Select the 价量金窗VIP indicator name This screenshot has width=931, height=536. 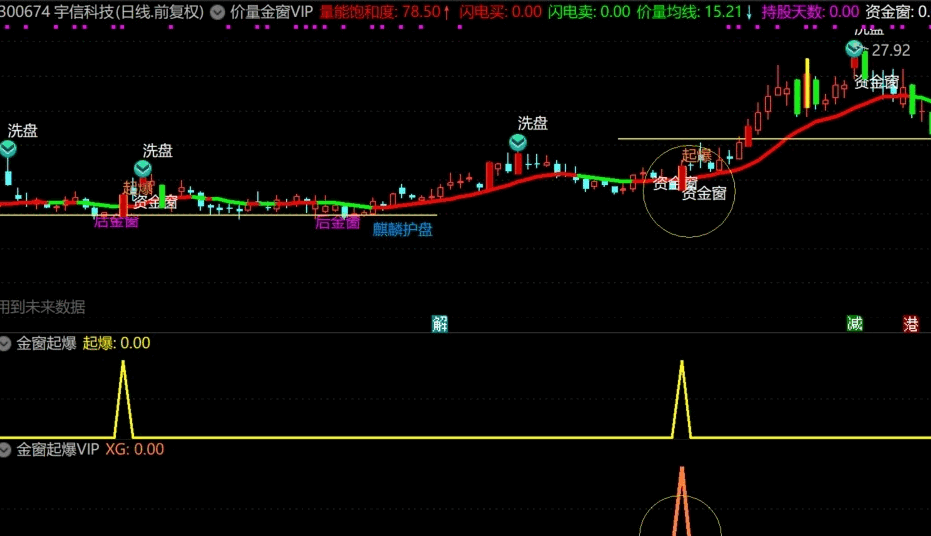271,12
